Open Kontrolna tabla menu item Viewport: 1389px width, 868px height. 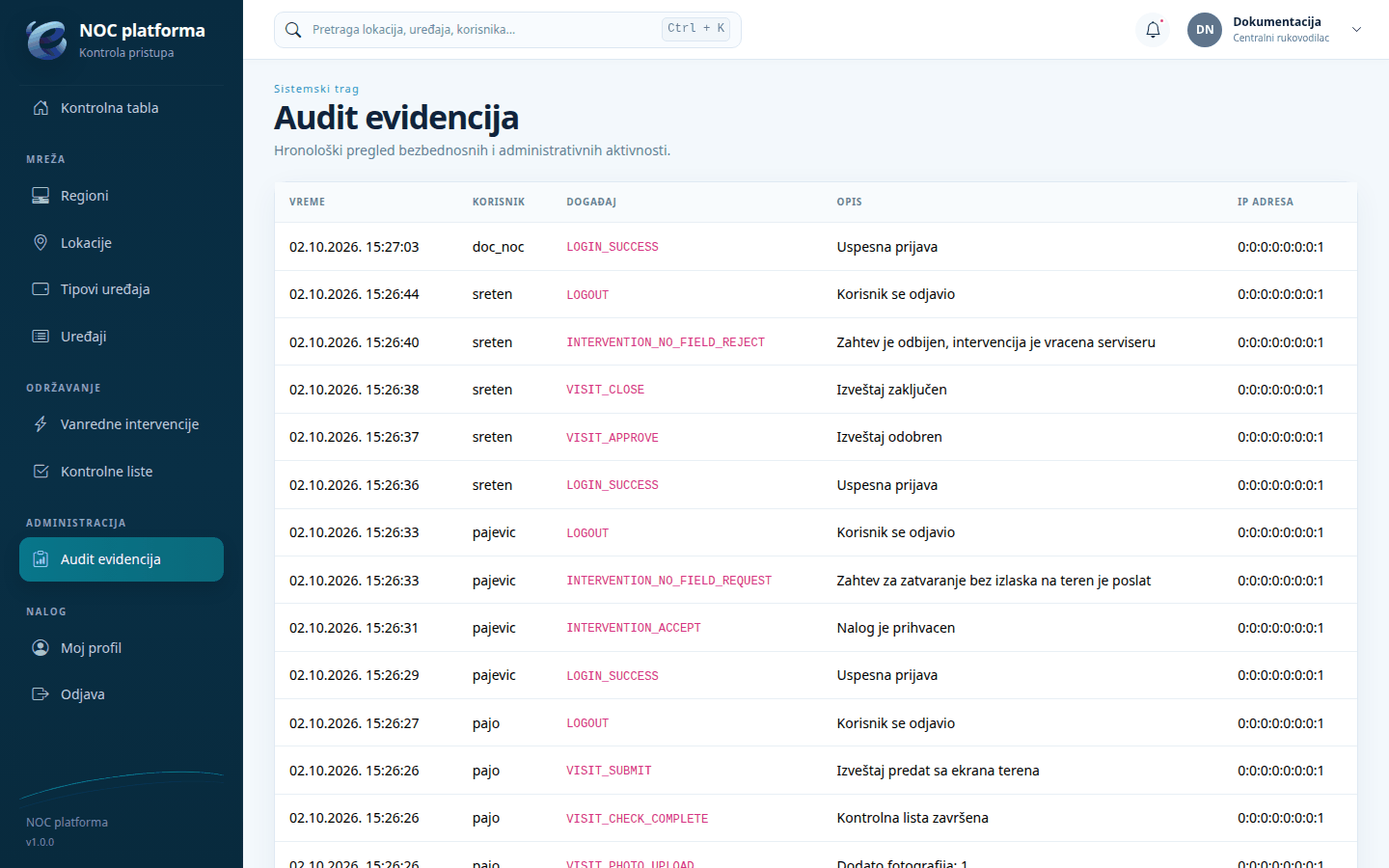[x=122, y=108]
